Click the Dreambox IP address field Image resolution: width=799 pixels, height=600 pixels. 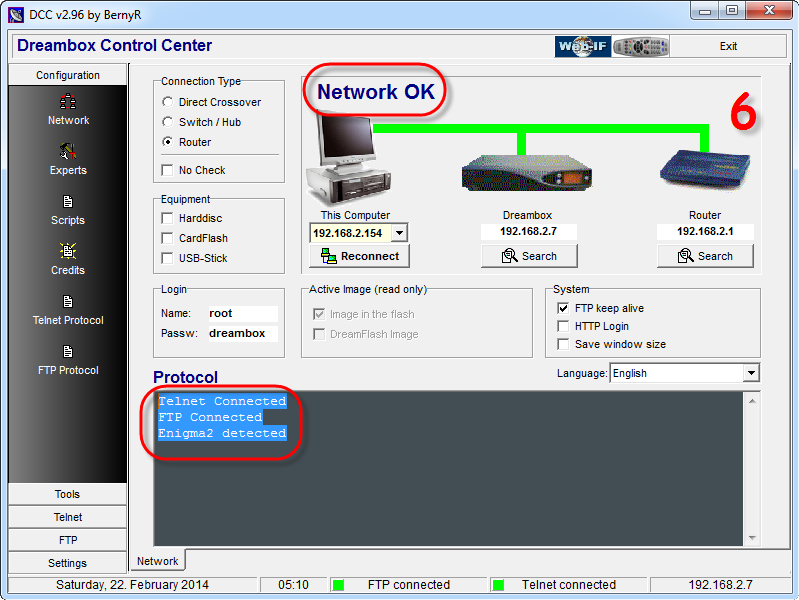coord(528,231)
